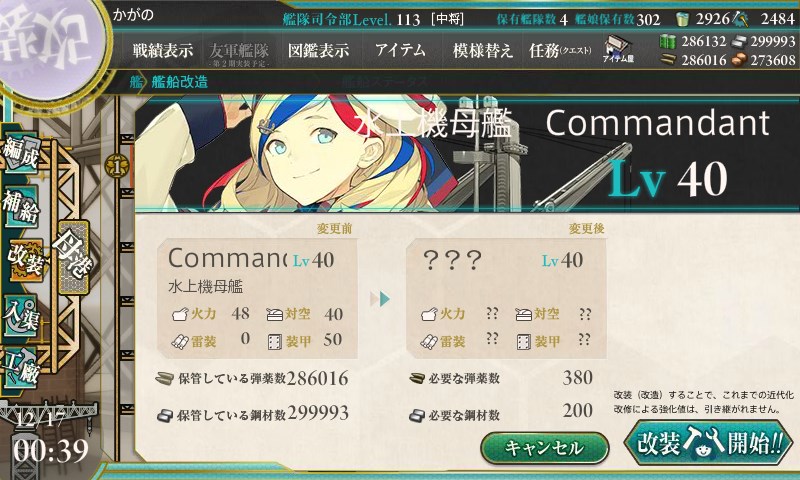Image resolution: width=800 pixels, height=480 pixels.
Task: Open the 改装 remodel sidebar icon
Action: click(24, 259)
